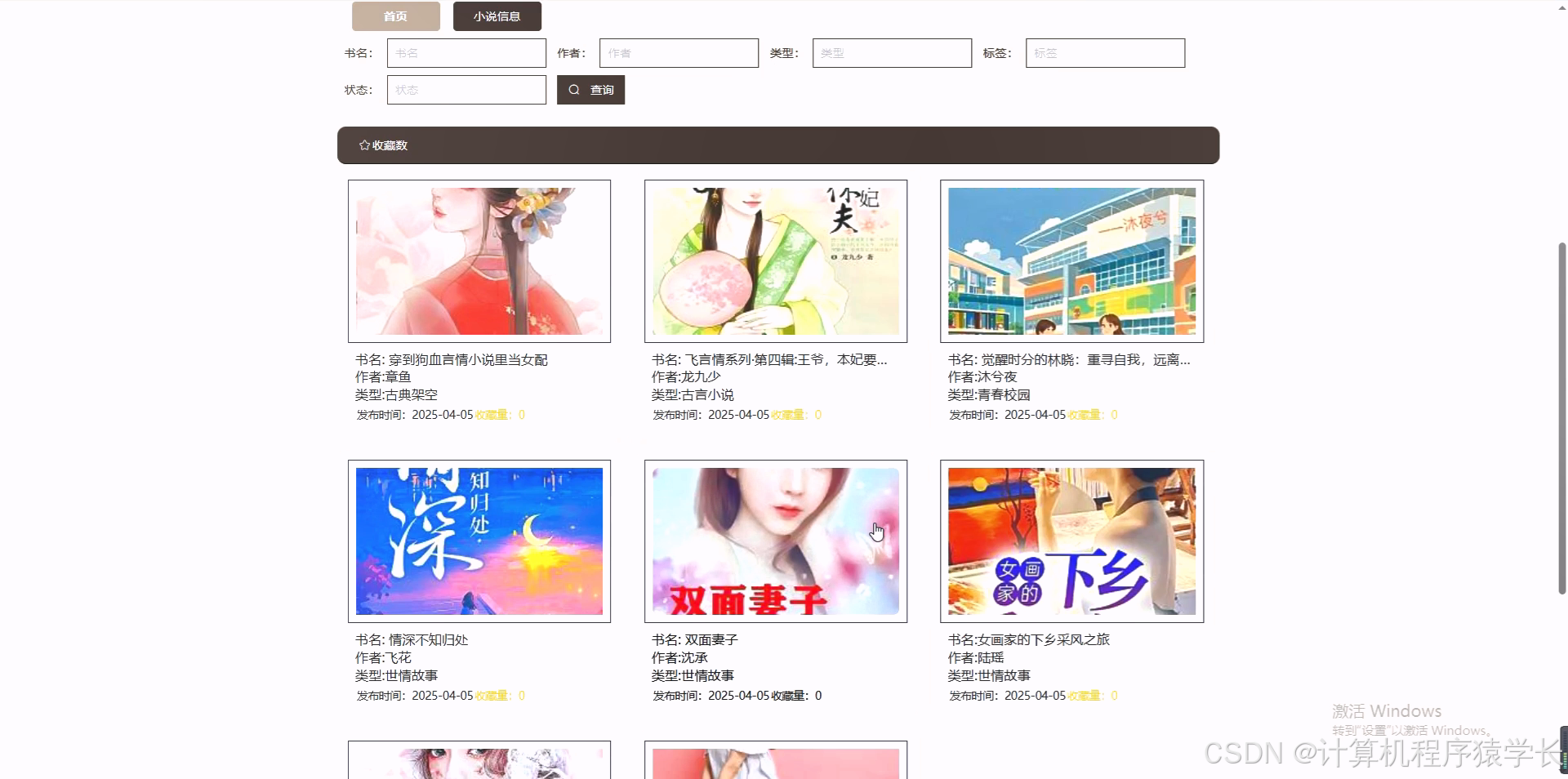1568x779 pixels.
Task: Click the 女画家的下乡采风之旅 book cover
Action: tap(1071, 541)
